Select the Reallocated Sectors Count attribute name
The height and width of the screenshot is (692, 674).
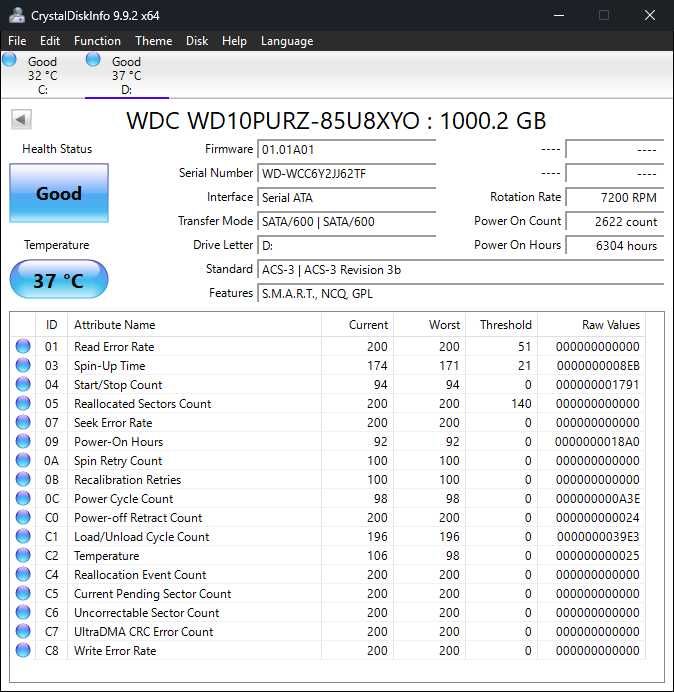(143, 403)
